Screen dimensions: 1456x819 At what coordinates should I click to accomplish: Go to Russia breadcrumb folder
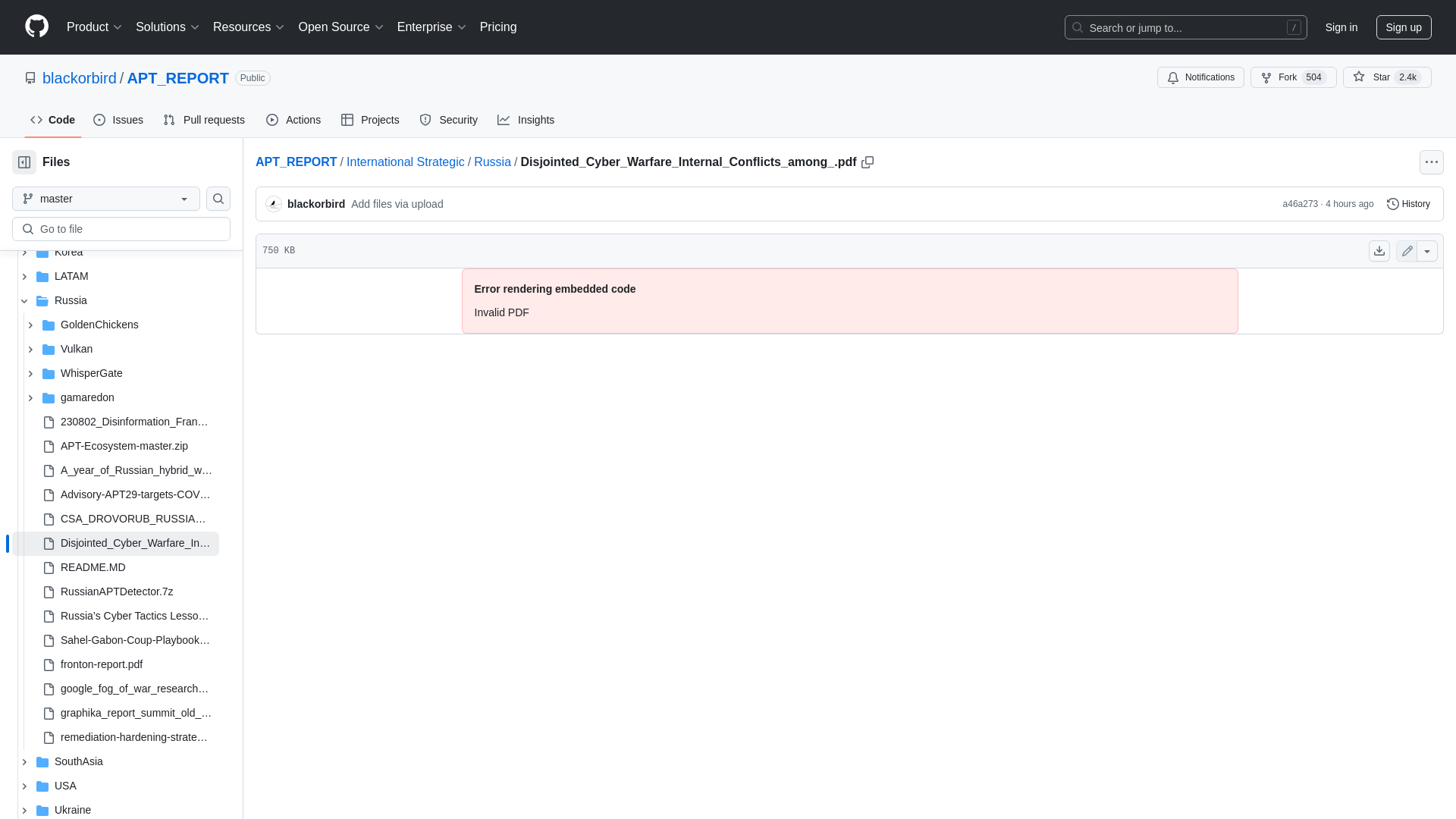[x=492, y=162]
